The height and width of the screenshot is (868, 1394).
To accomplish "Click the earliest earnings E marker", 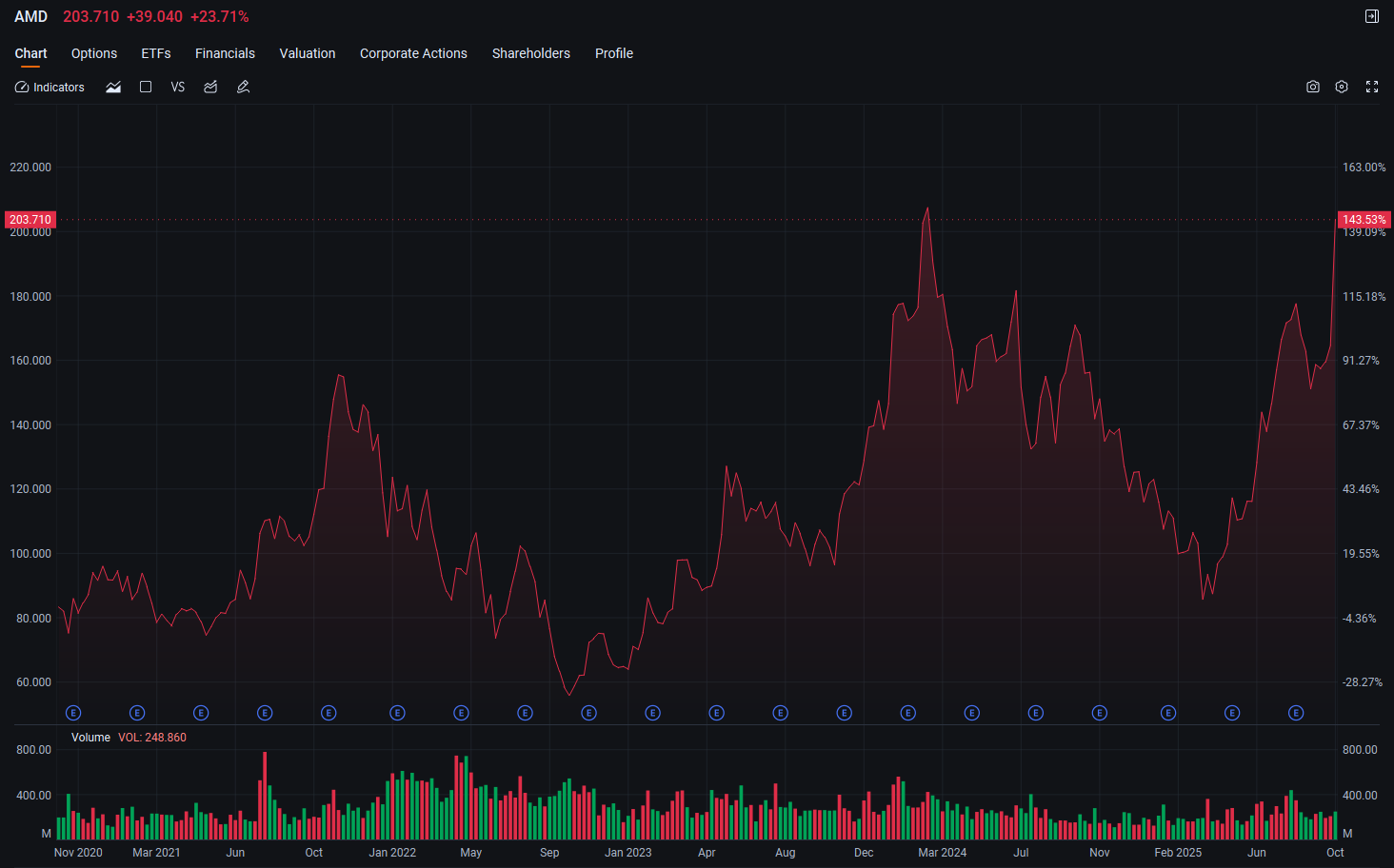I will point(73,713).
